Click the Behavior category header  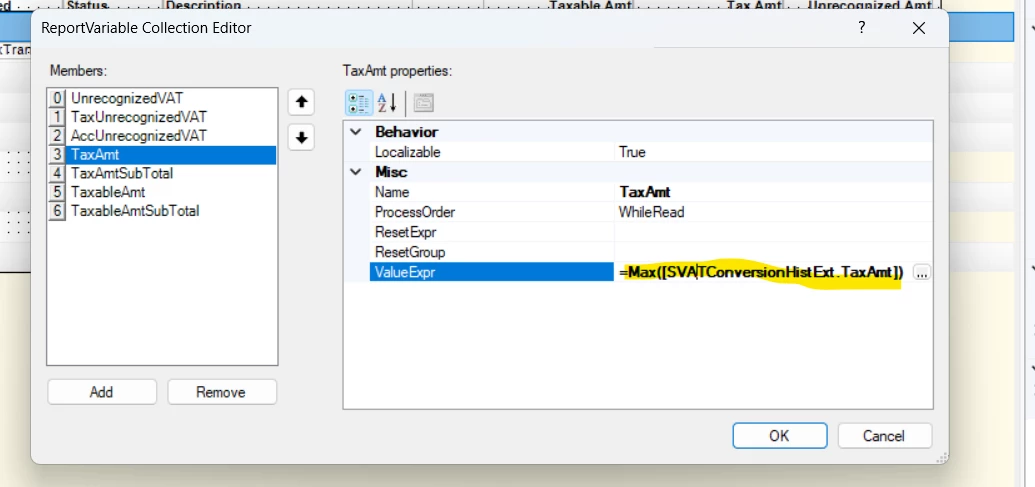point(407,132)
